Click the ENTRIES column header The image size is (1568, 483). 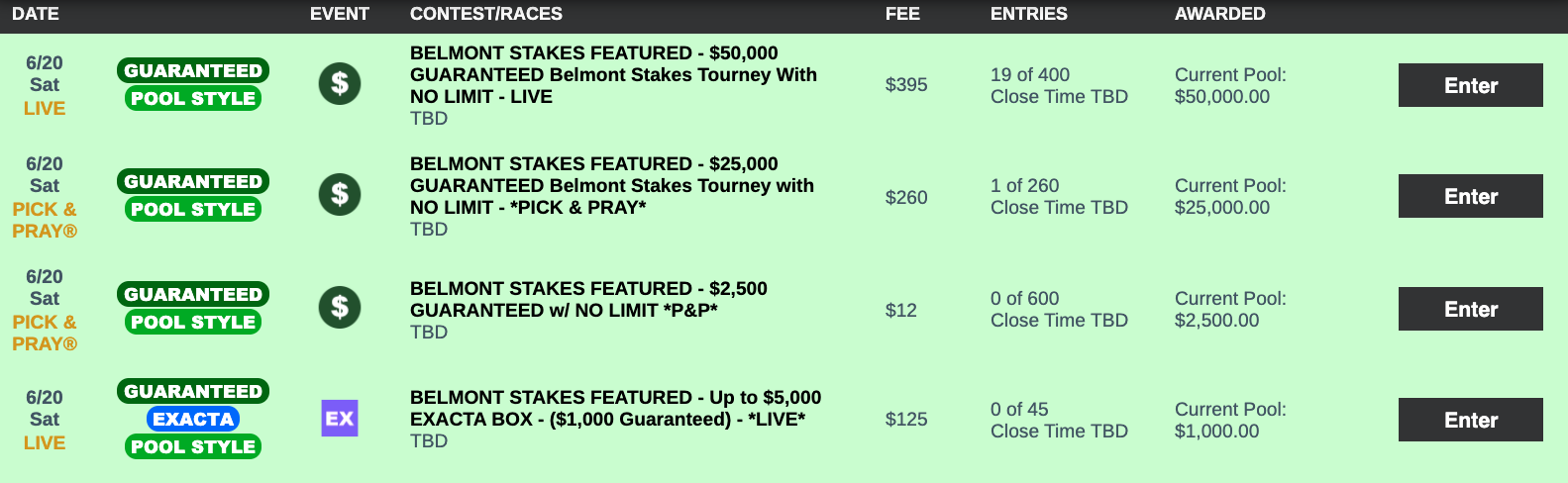[1029, 14]
